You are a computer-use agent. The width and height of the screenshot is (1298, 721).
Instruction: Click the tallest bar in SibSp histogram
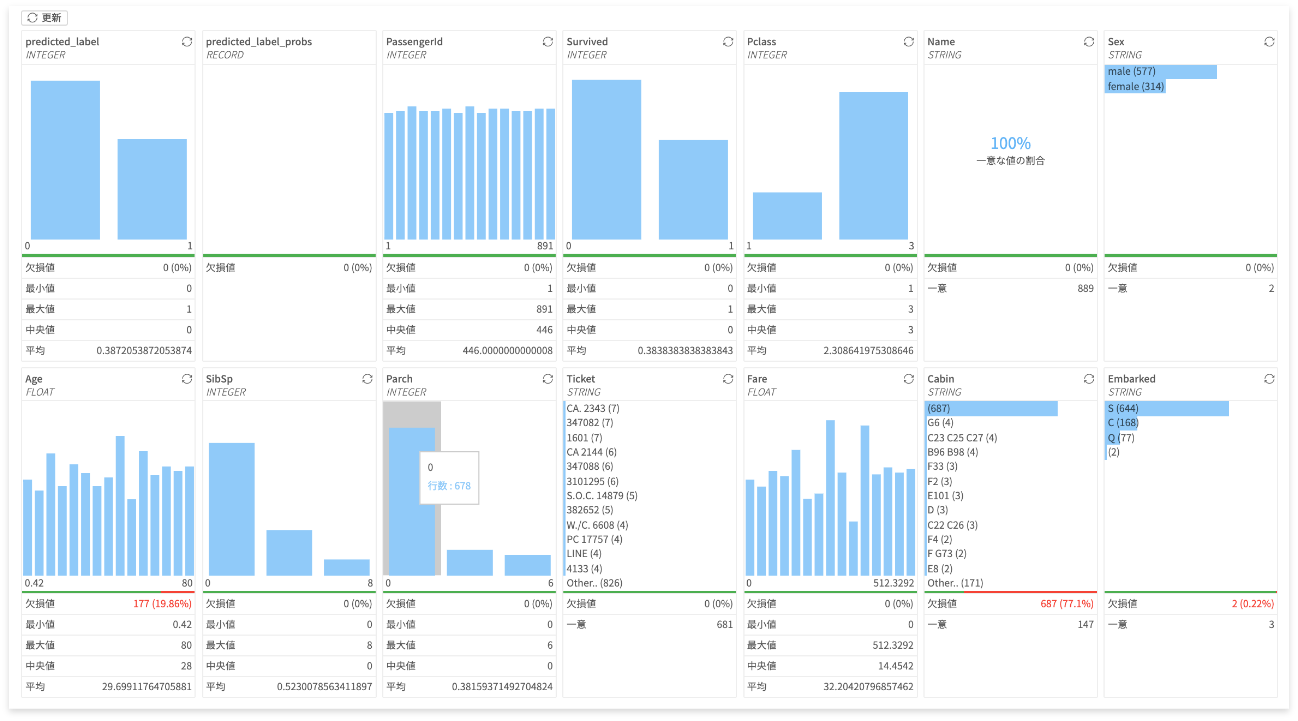231,509
